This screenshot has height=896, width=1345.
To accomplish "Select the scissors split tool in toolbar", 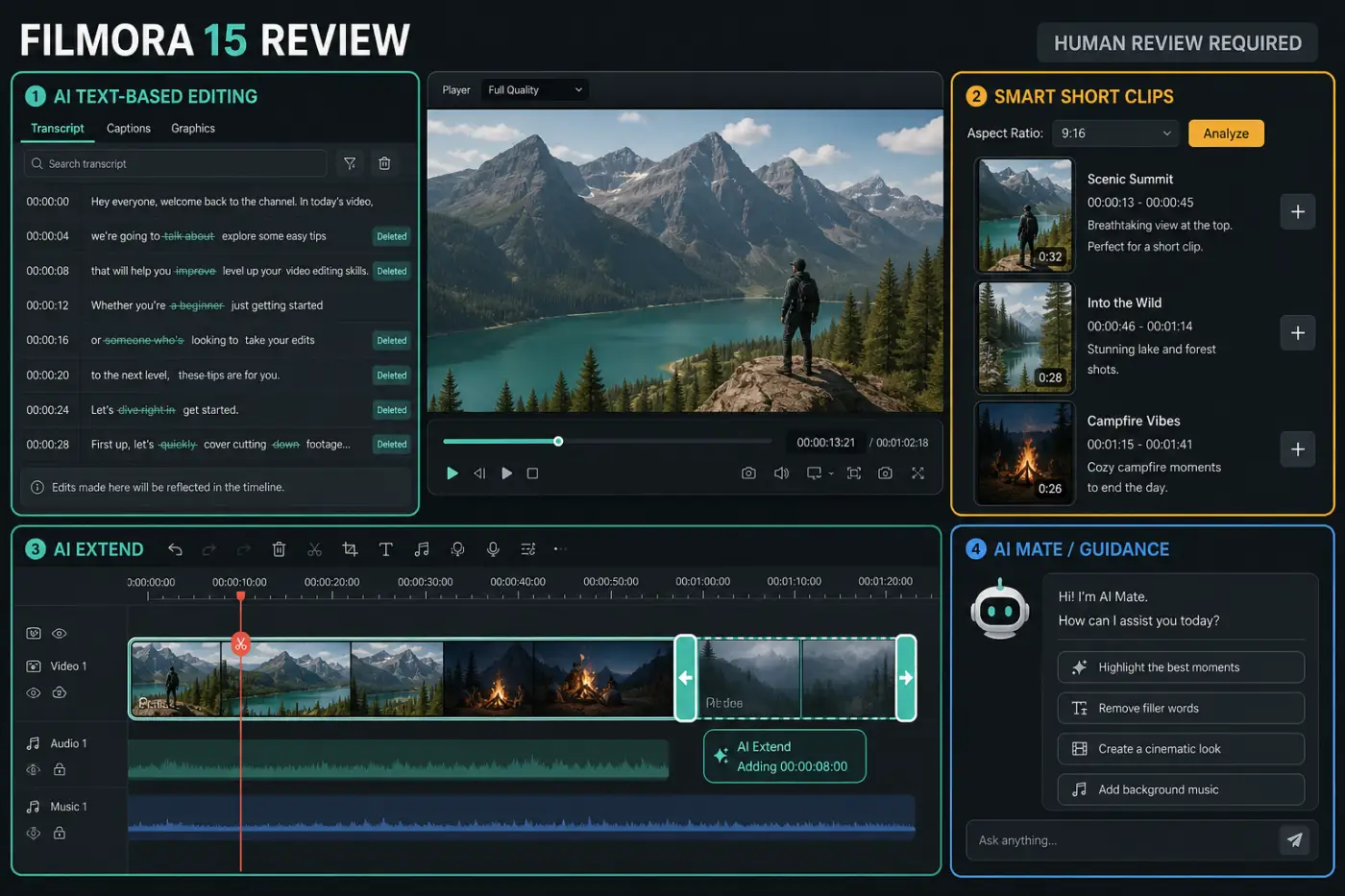I will pyautogui.click(x=314, y=549).
